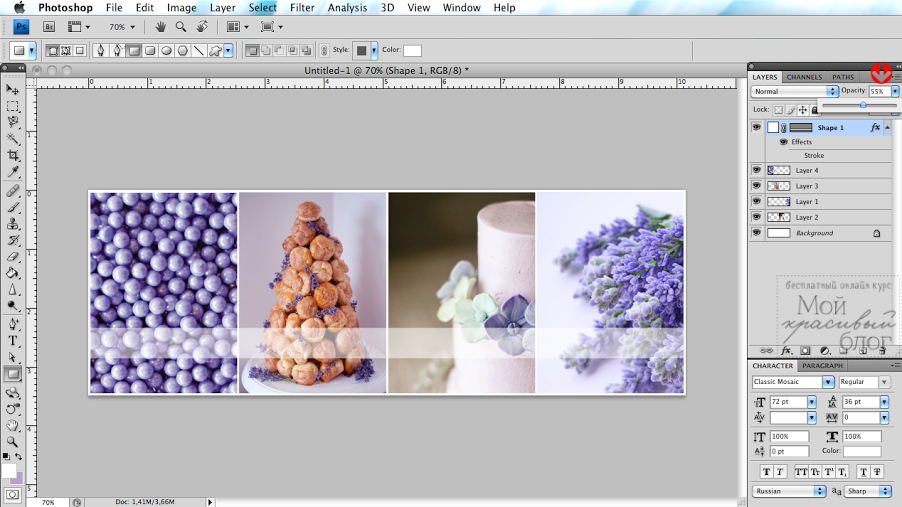Viewport: 902px width, 507px height.
Task: Click the shape Color swatch in options bar
Action: [412, 51]
